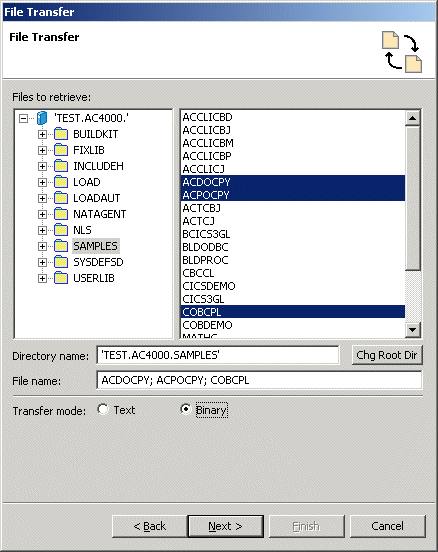Click the FIXLIB folder icon

click(61, 150)
